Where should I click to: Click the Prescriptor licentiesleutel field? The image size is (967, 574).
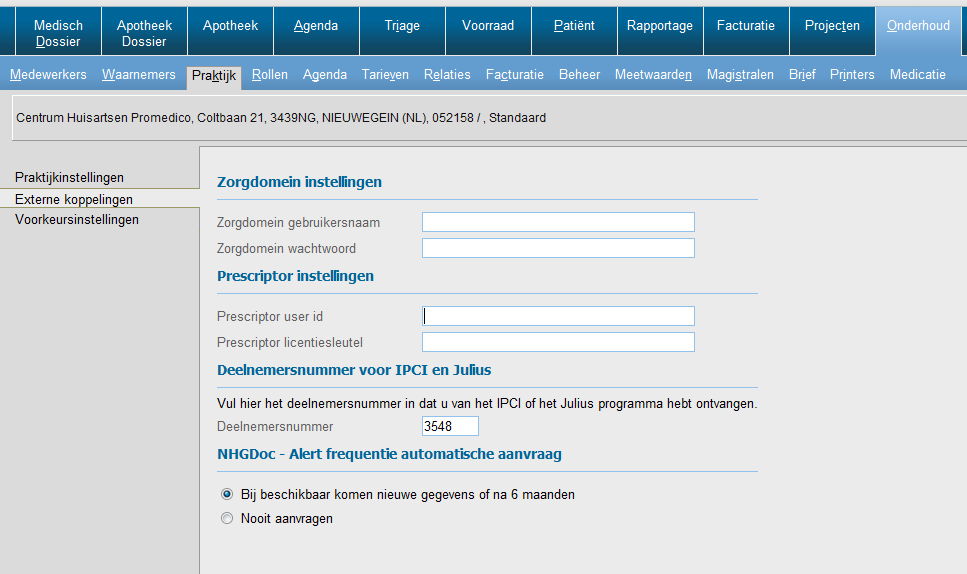(558, 342)
